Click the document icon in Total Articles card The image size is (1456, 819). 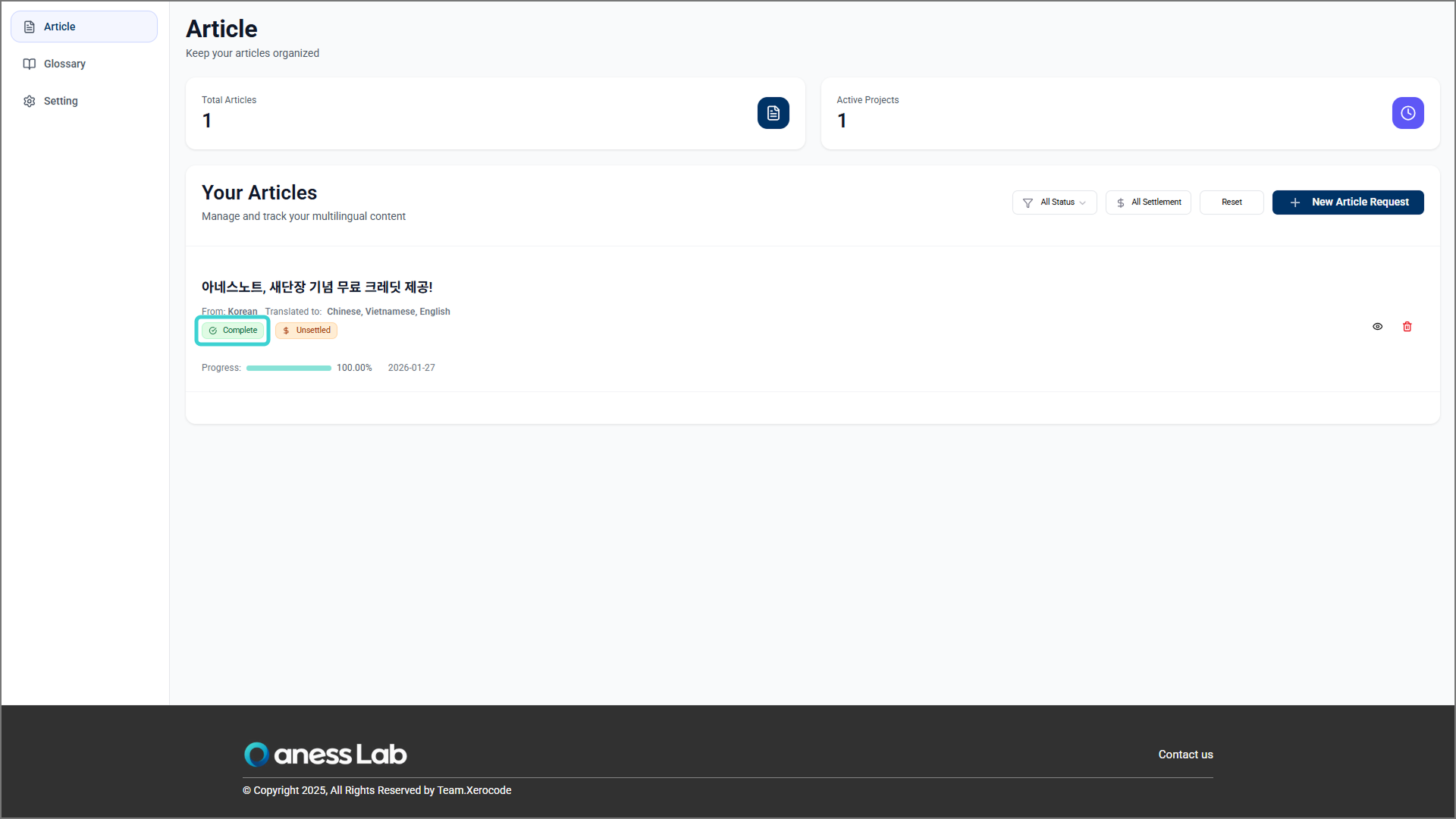pyautogui.click(x=773, y=113)
